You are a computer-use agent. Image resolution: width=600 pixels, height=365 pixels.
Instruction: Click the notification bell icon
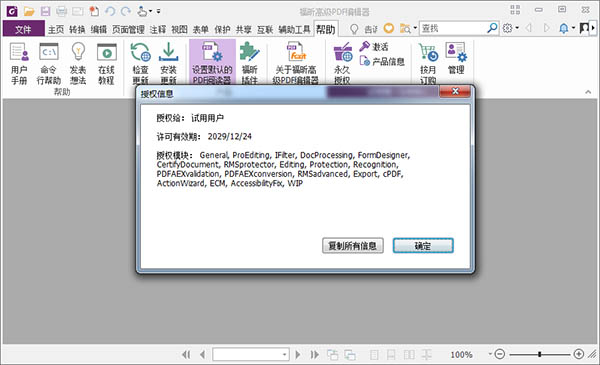point(564,28)
